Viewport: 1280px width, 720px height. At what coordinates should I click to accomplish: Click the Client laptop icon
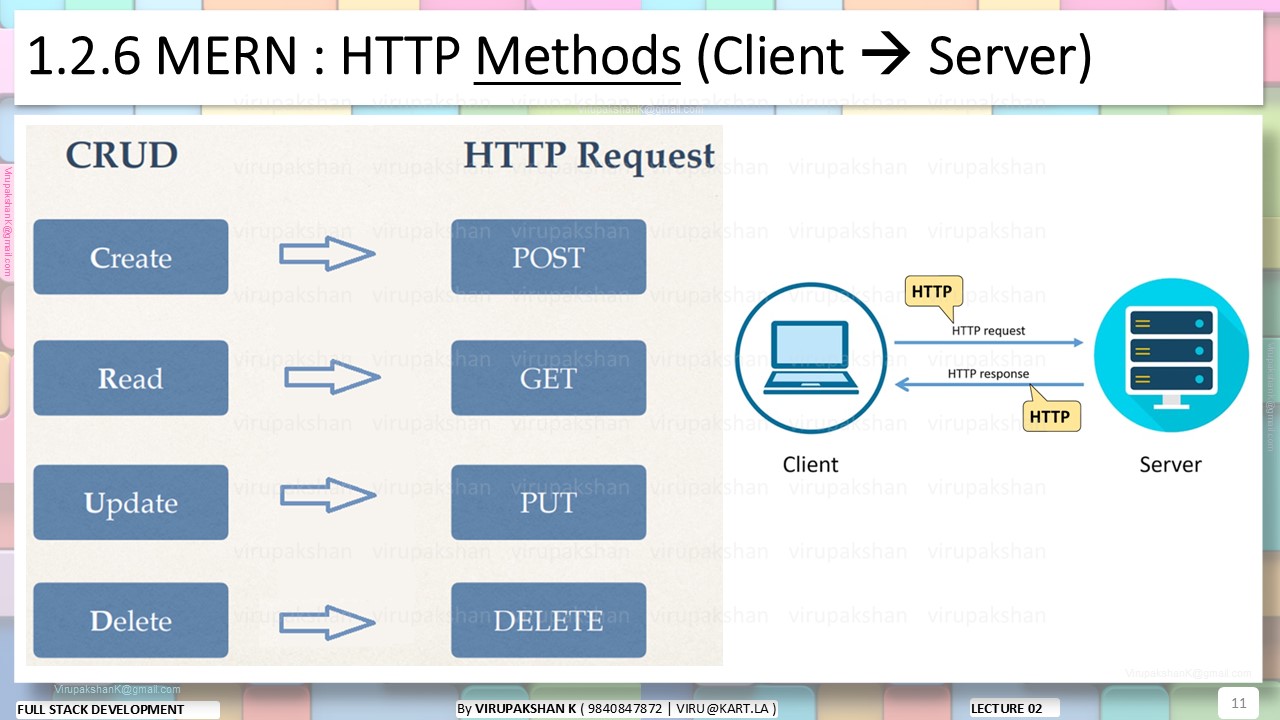[811, 358]
